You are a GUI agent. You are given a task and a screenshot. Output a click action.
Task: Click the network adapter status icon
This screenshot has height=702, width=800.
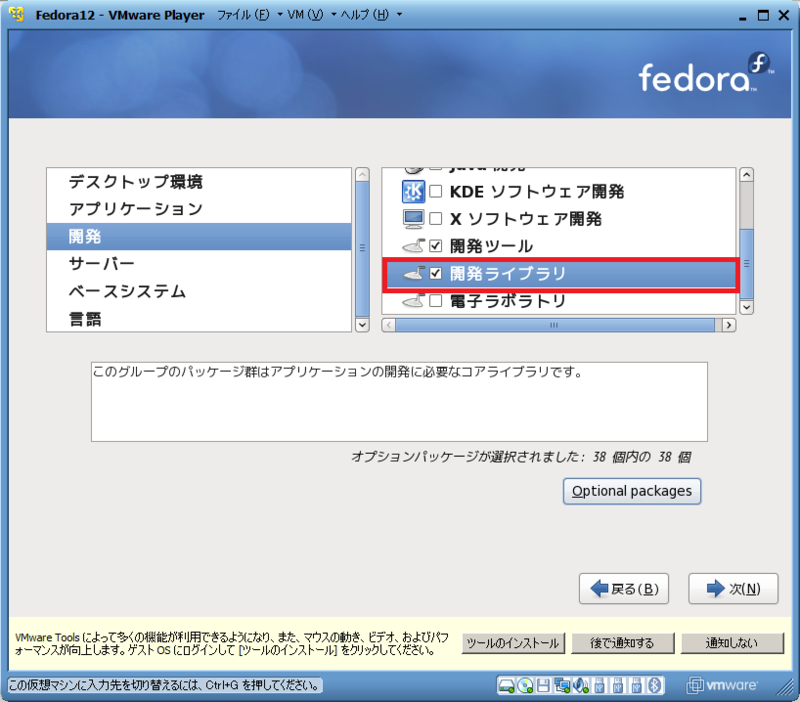pyautogui.click(x=561, y=687)
